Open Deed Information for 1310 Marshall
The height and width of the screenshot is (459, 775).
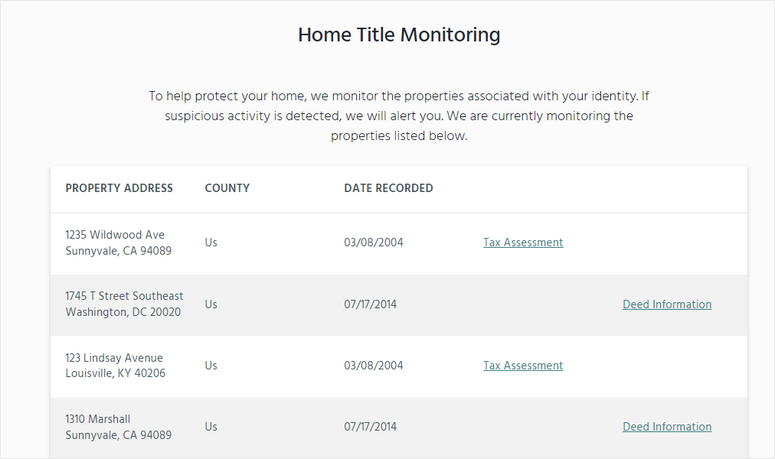click(x=667, y=427)
